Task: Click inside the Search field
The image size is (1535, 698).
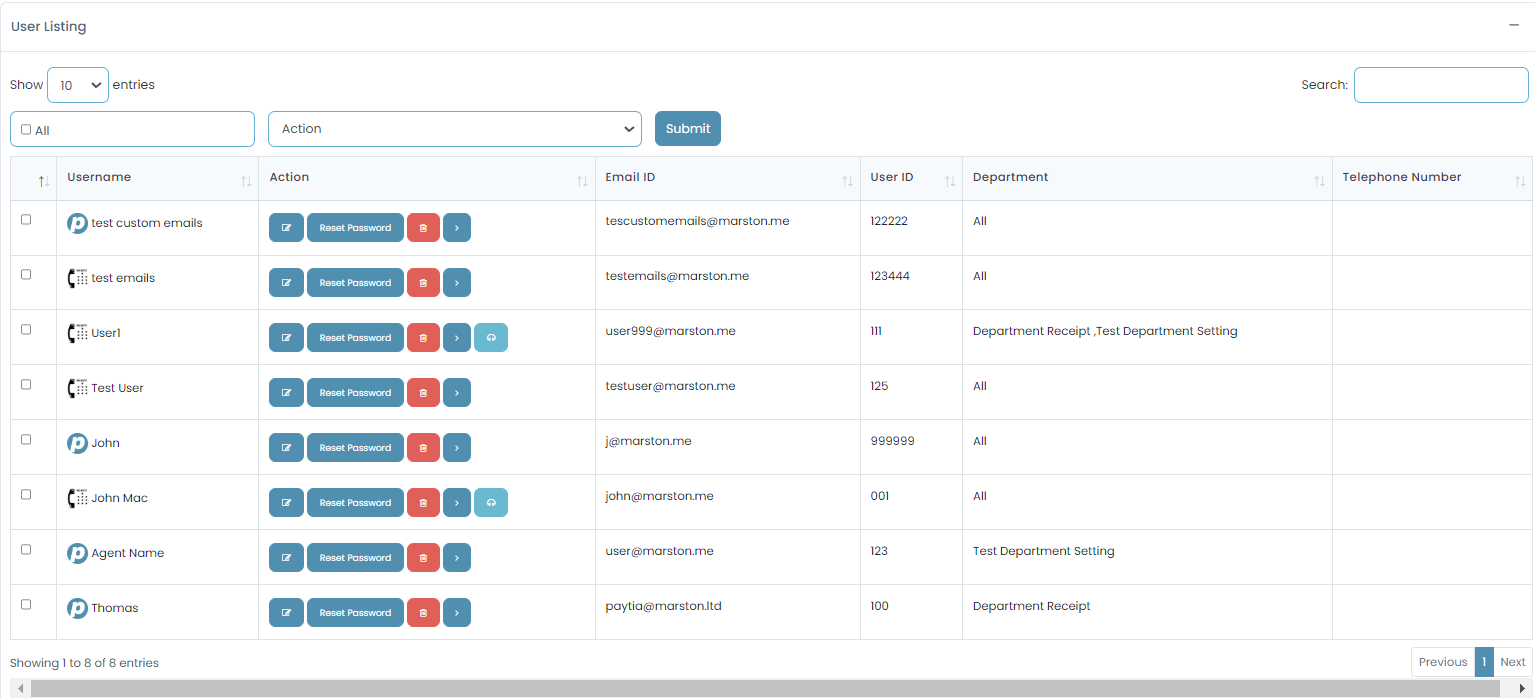Action: pyautogui.click(x=1440, y=84)
